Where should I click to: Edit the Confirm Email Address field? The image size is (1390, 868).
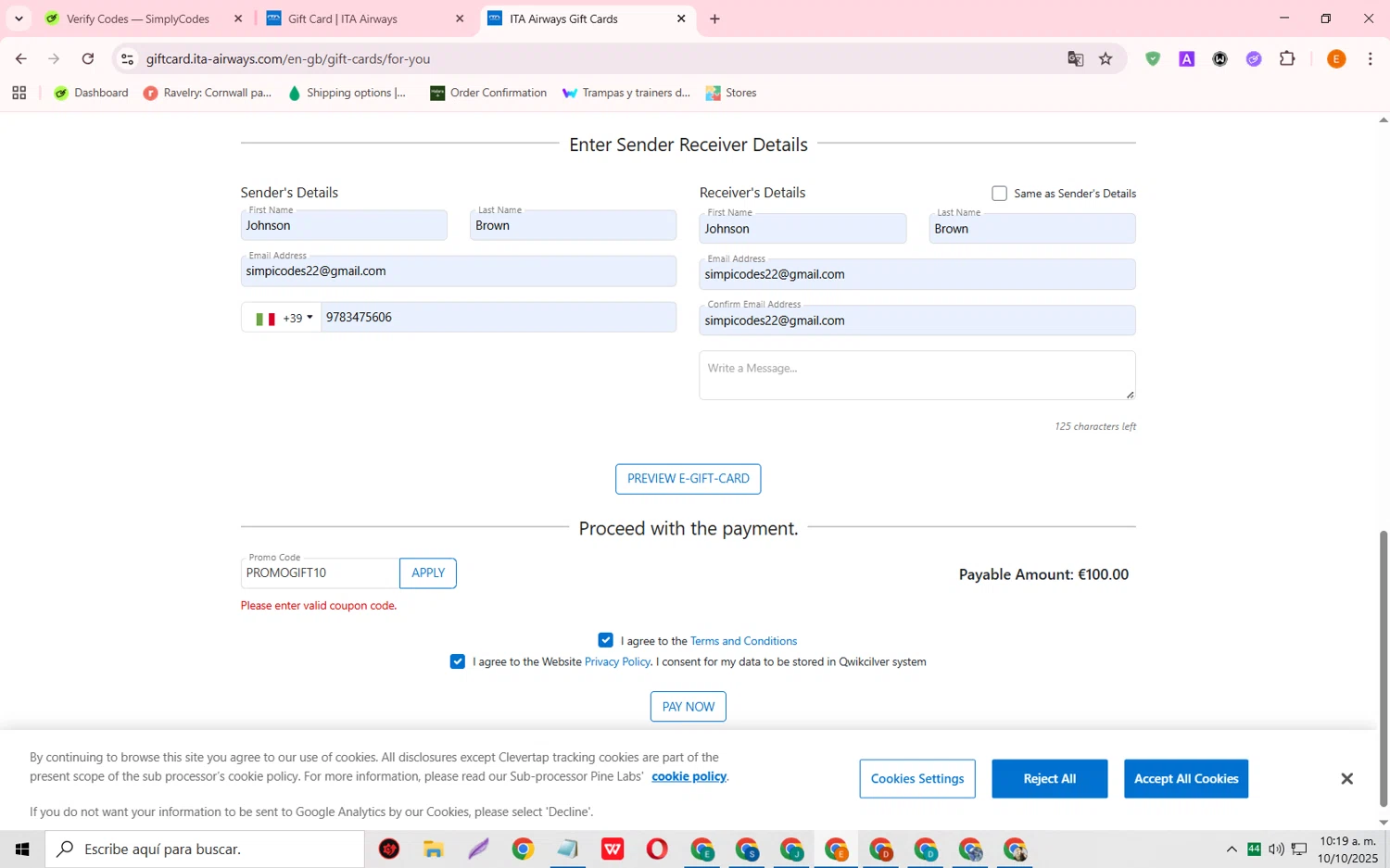(x=917, y=321)
